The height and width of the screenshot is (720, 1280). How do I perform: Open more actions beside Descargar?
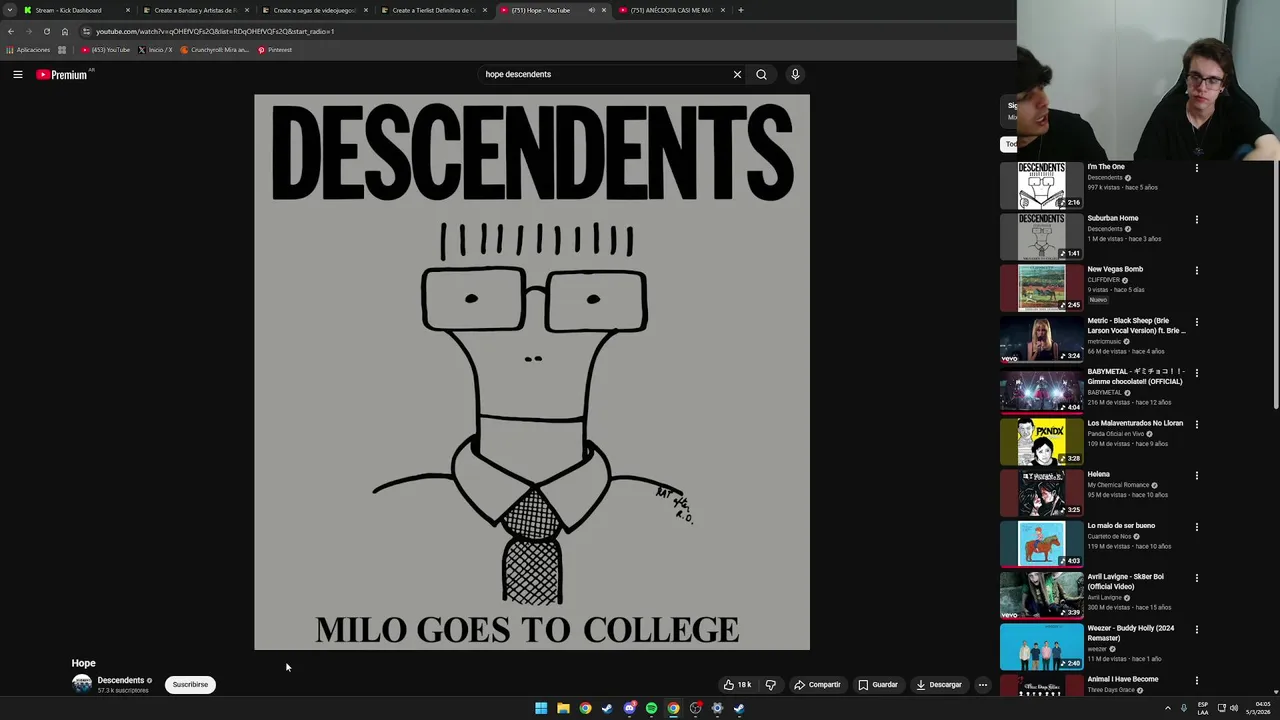(x=983, y=685)
